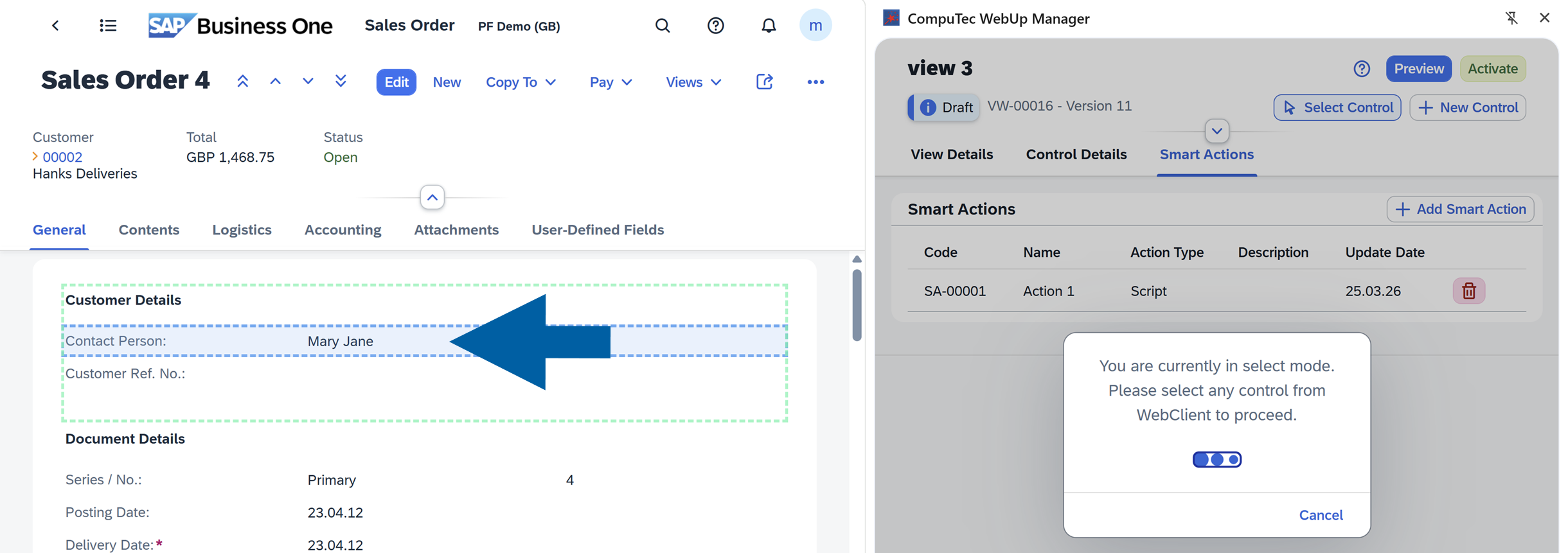Open the View Details tab
Image resolution: width=1568 pixels, height=553 pixels.
[x=952, y=155]
